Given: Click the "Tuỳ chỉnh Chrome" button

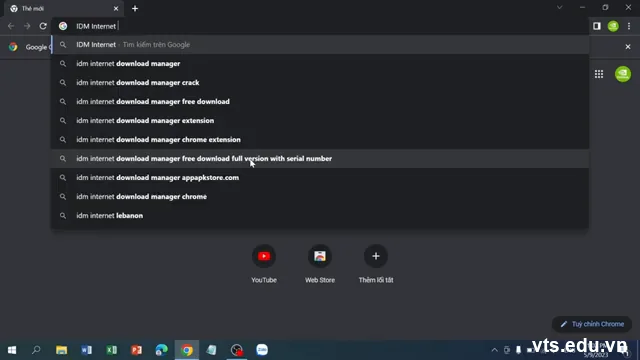Looking at the screenshot, I should click(592, 324).
